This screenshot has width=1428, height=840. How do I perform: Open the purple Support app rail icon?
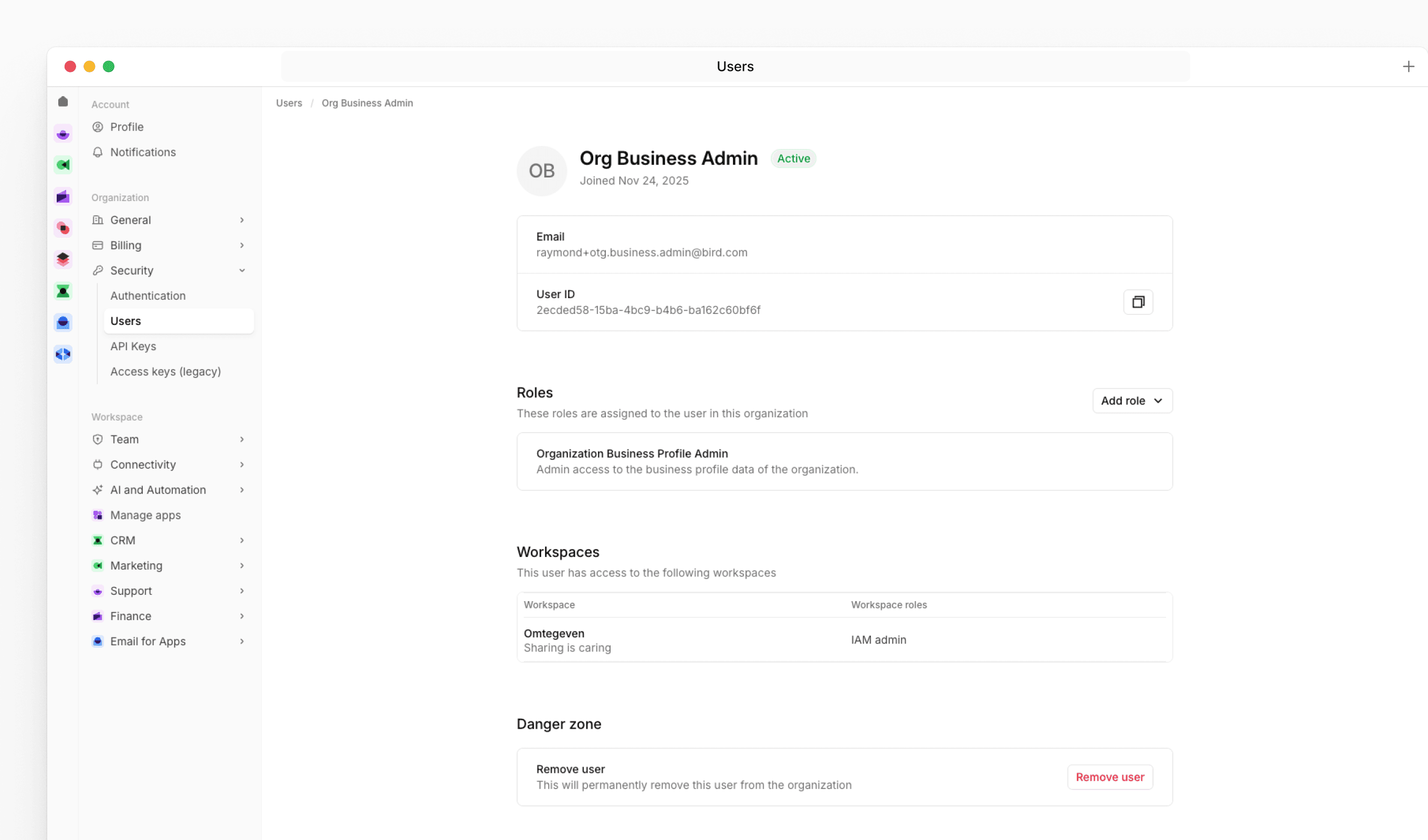point(63,134)
